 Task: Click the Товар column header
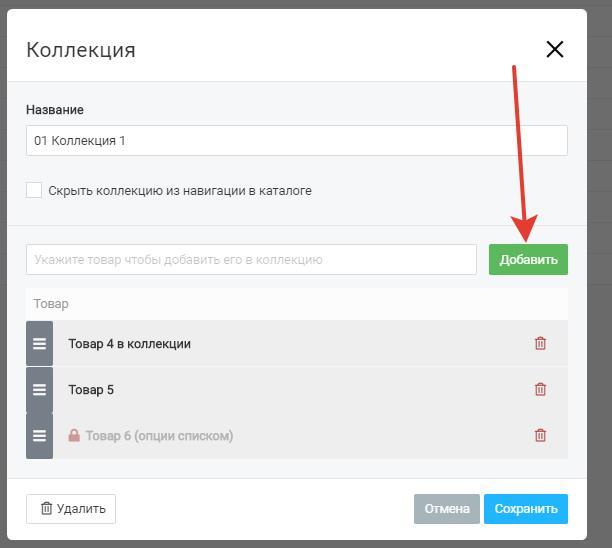(51, 304)
